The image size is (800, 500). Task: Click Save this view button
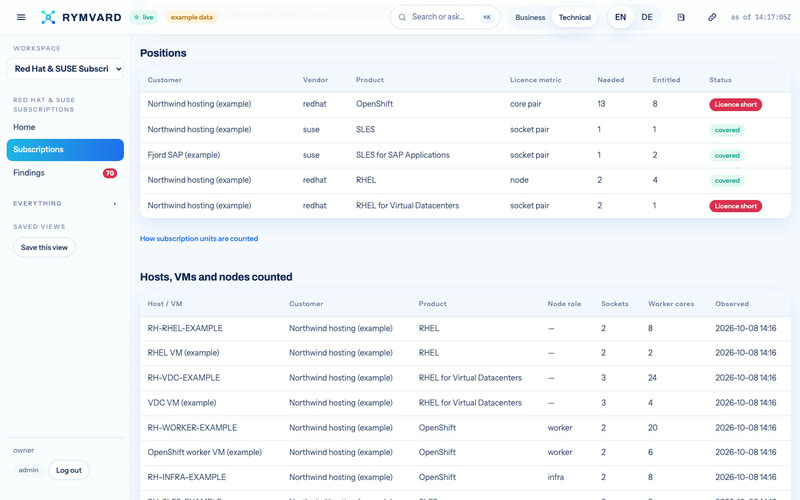pyautogui.click(x=44, y=247)
